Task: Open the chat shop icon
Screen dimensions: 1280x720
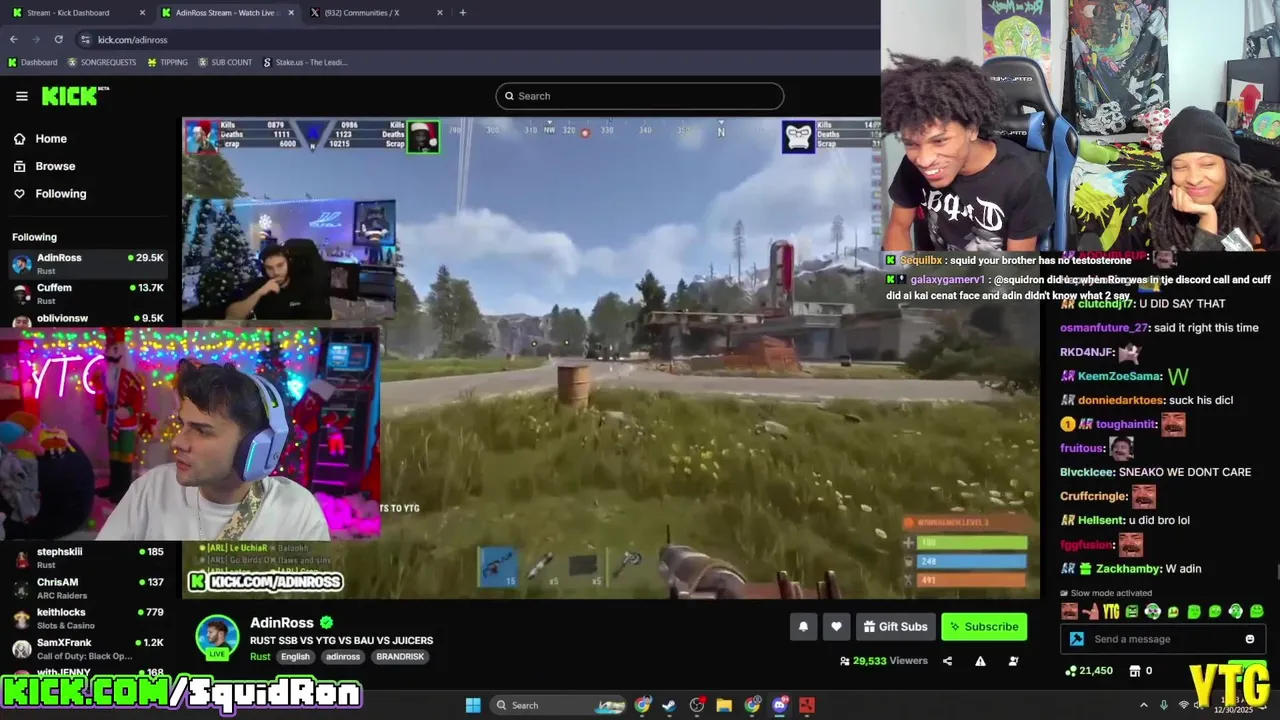Action: click(x=1137, y=671)
